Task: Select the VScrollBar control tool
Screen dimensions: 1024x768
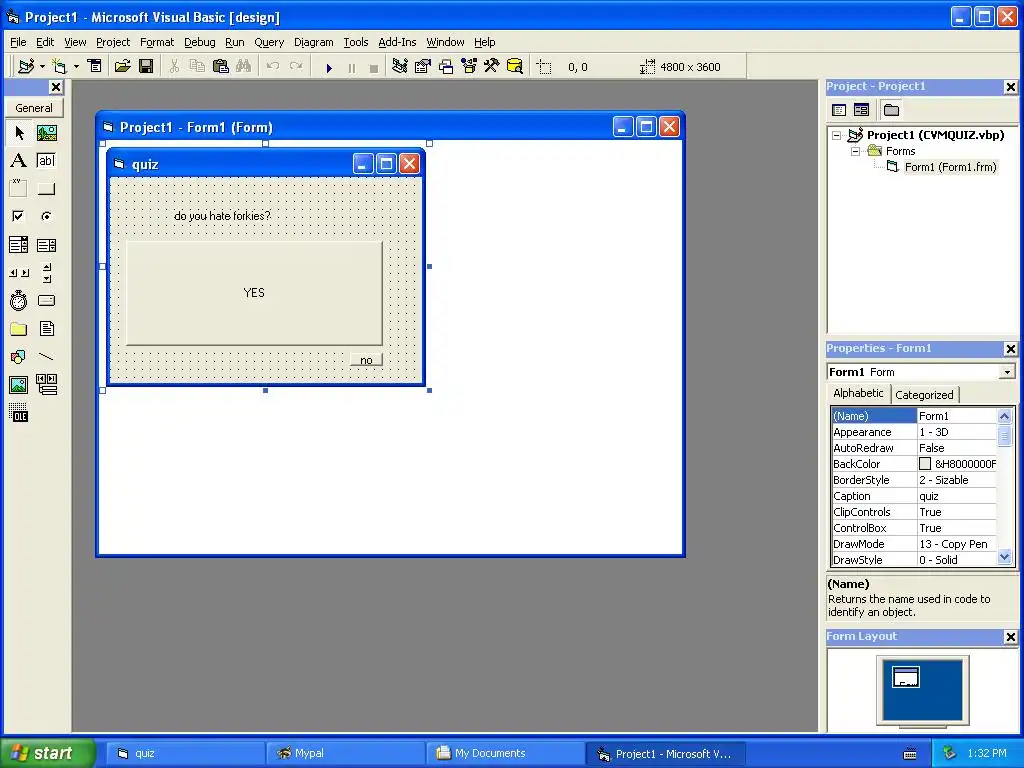Action: 46,273
